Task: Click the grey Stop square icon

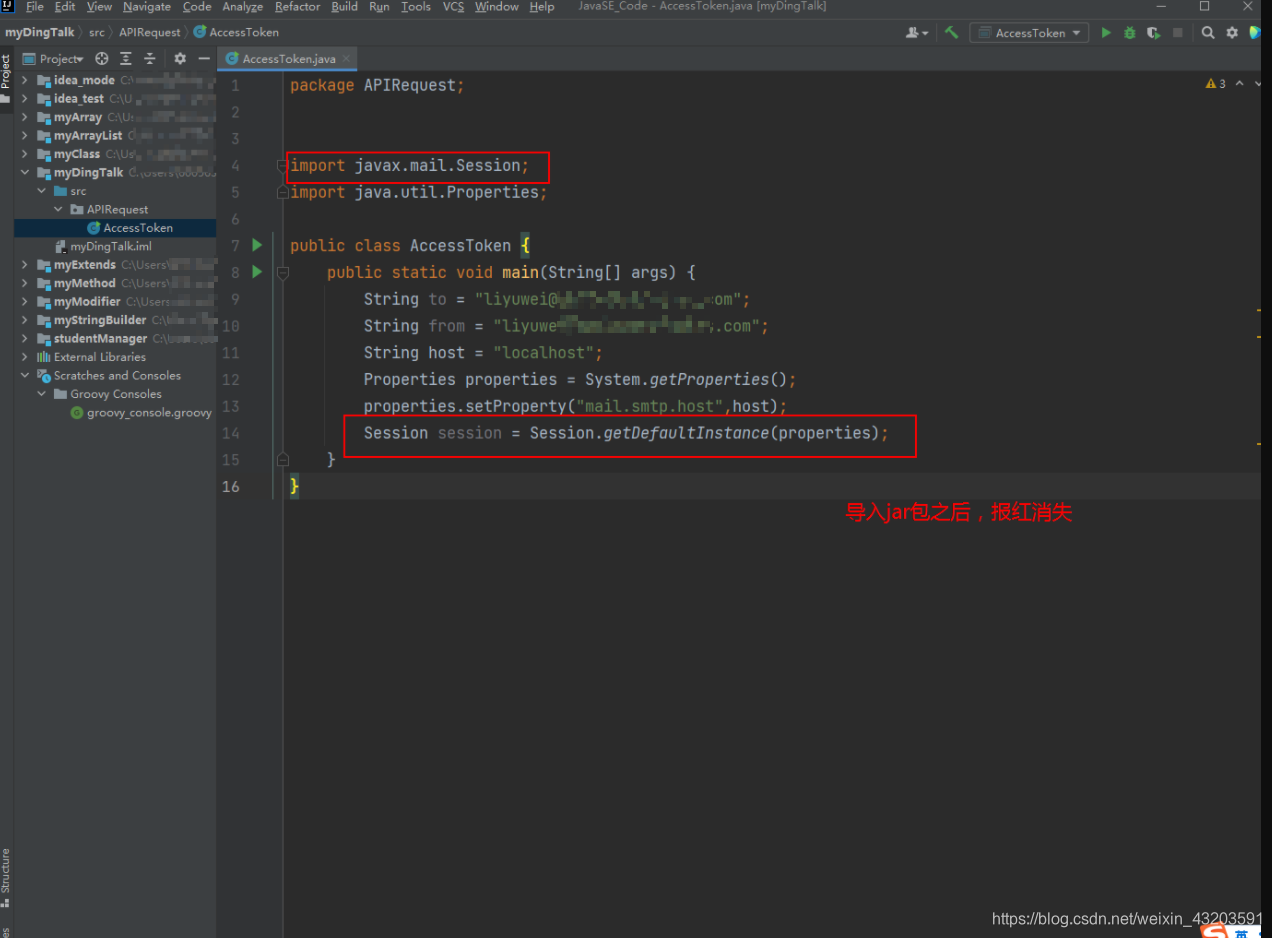Action: pyautogui.click(x=1178, y=33)
